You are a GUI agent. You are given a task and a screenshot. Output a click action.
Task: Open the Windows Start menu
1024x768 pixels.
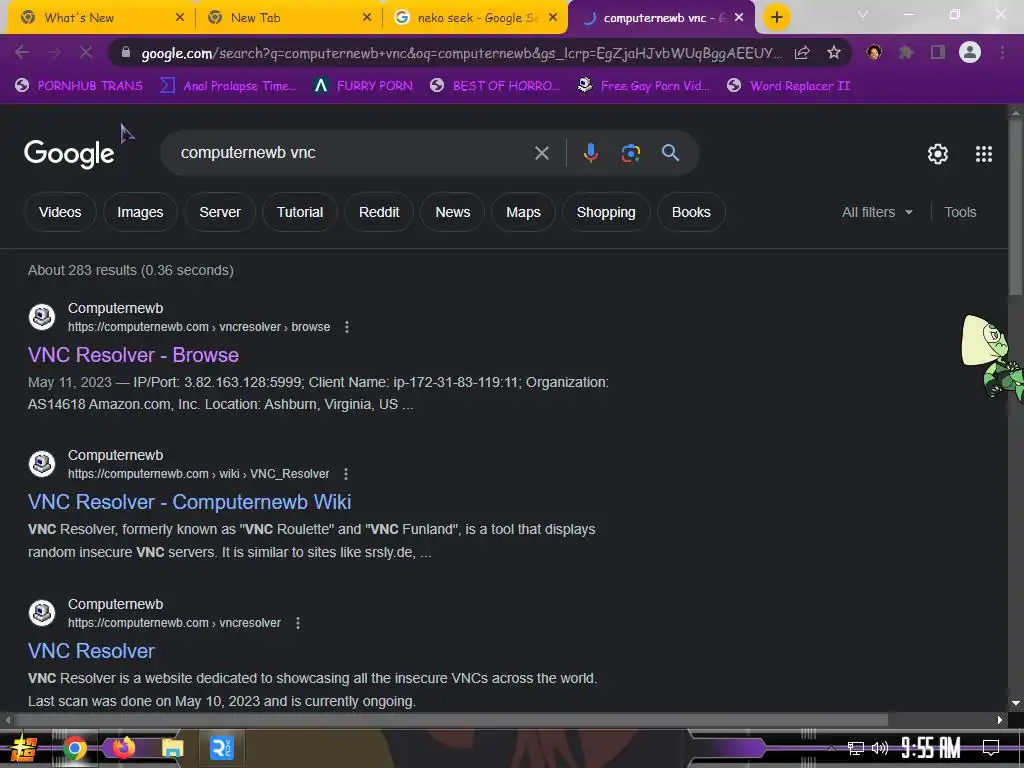pyautogui.click(x=24, y=748)
